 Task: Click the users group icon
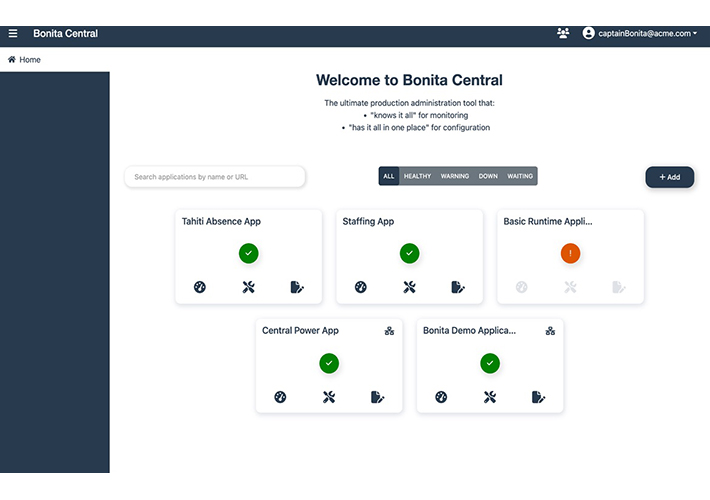563,33
